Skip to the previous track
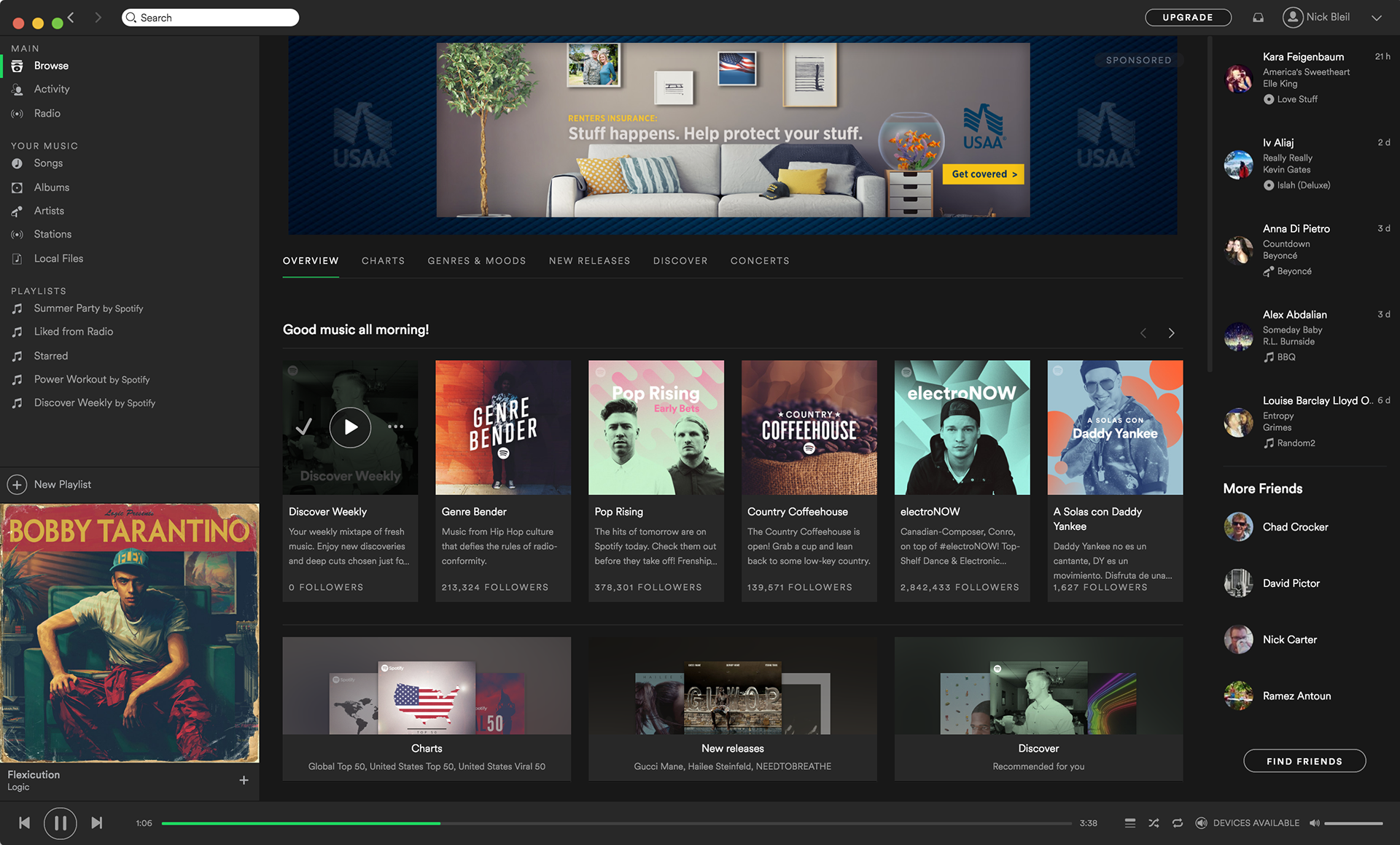1400x845 pixels. point(25,823)
